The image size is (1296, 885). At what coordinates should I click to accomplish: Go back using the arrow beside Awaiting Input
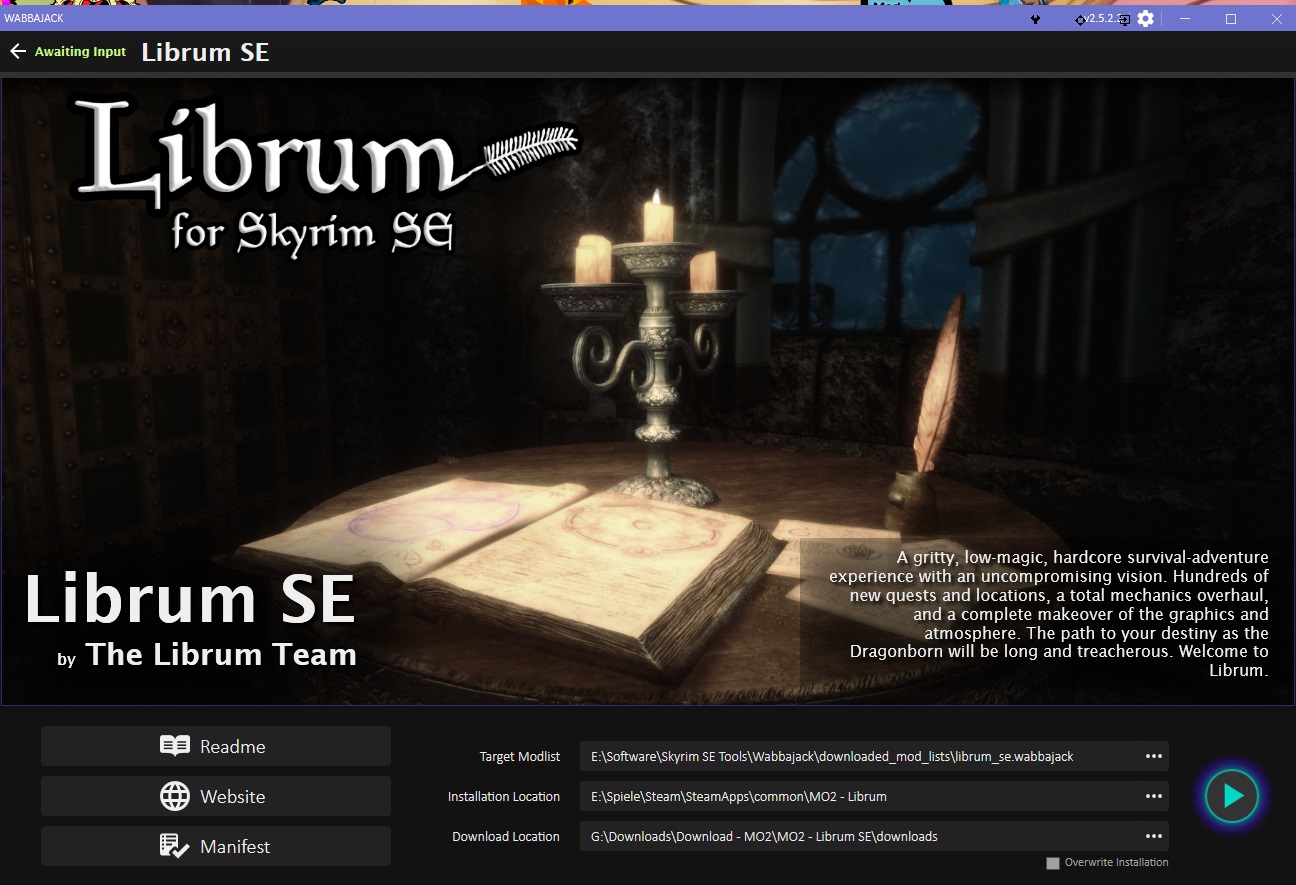point(18,51)
